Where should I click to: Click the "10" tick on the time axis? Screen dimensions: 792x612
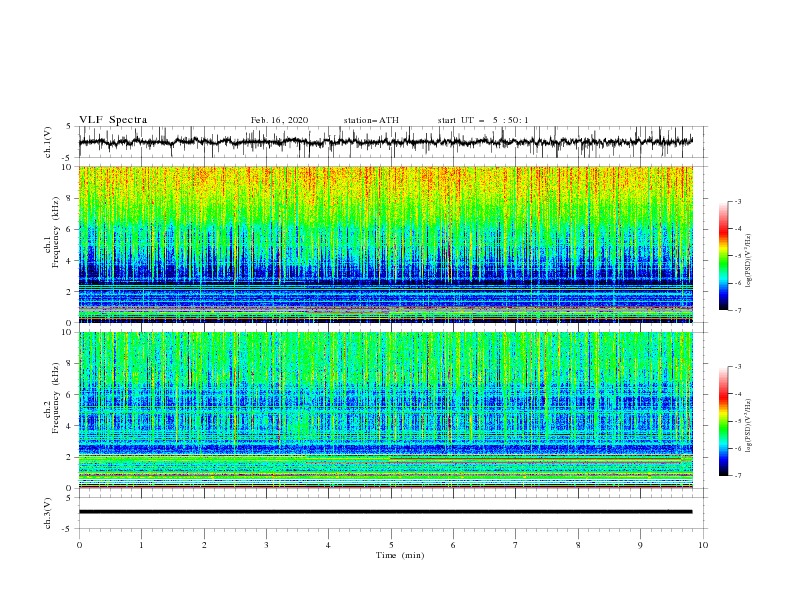point(703,545)
